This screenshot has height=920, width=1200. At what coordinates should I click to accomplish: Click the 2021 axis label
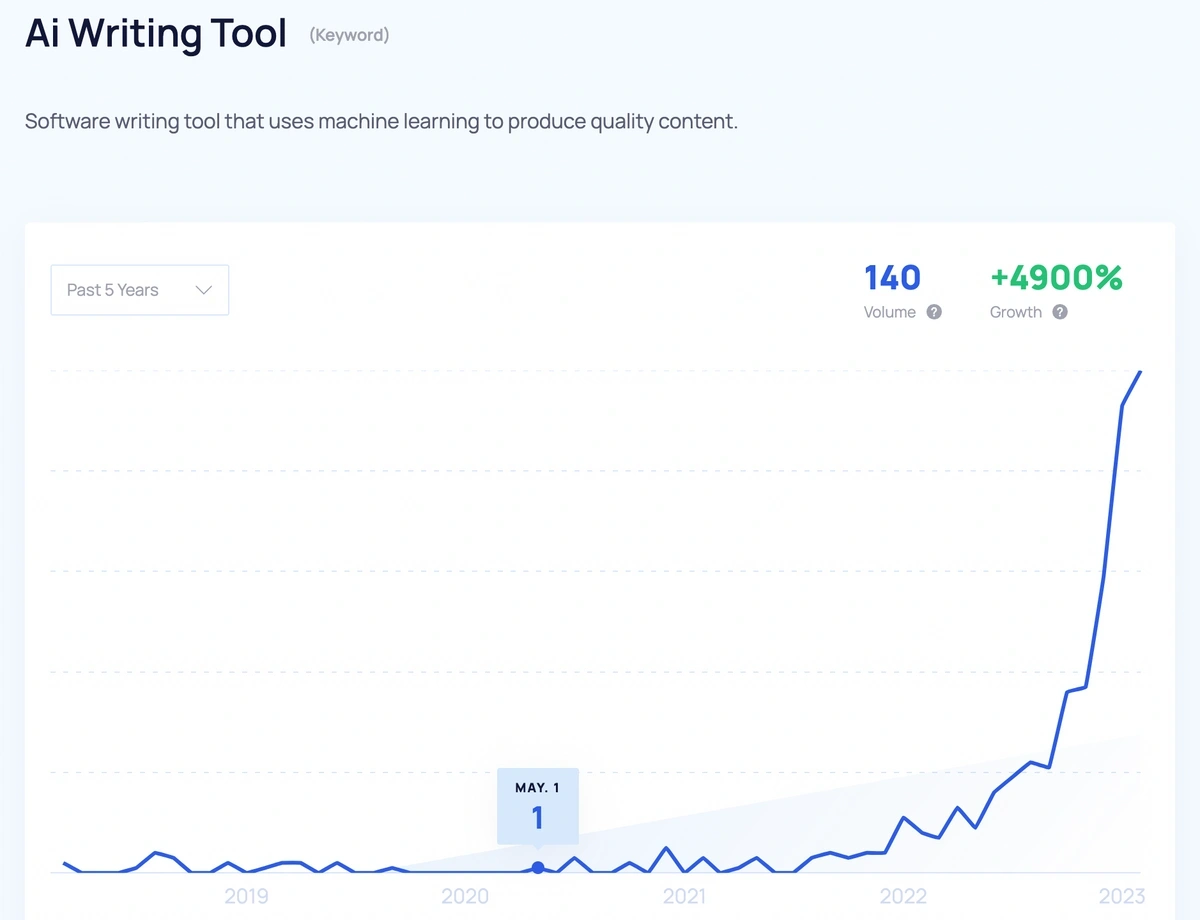(x=684, y=896)
